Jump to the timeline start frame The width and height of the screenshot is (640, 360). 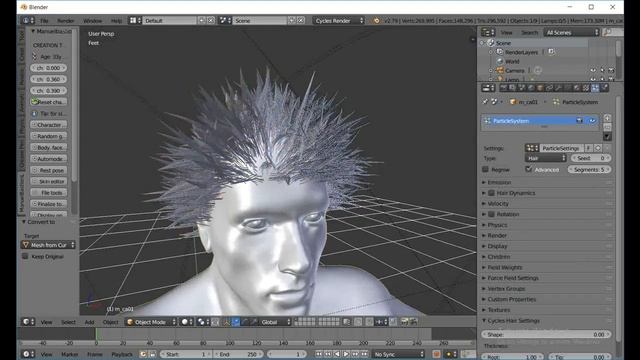pos(319,354)
